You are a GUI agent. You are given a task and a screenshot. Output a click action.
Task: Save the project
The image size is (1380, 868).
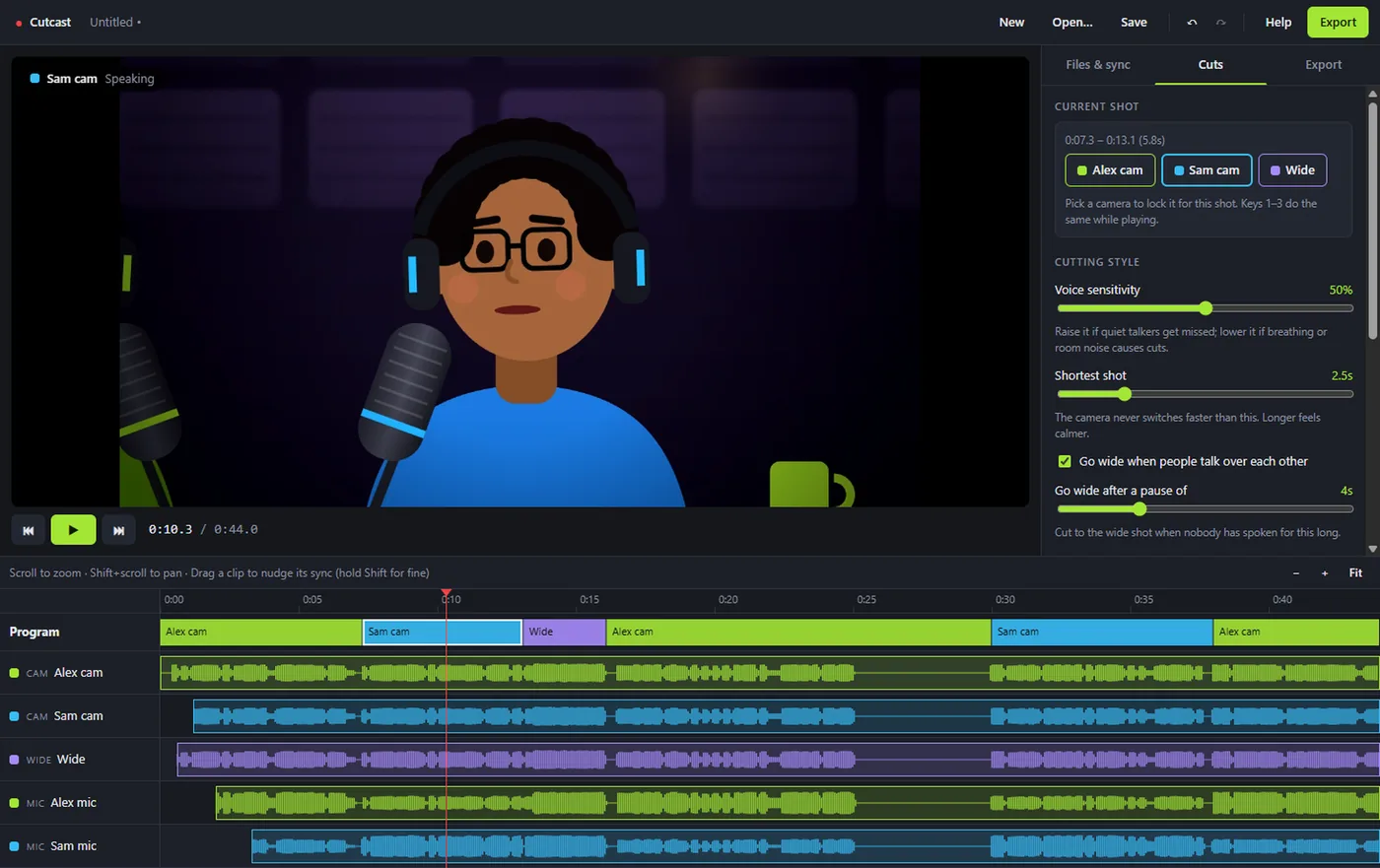pos(1134,23)
